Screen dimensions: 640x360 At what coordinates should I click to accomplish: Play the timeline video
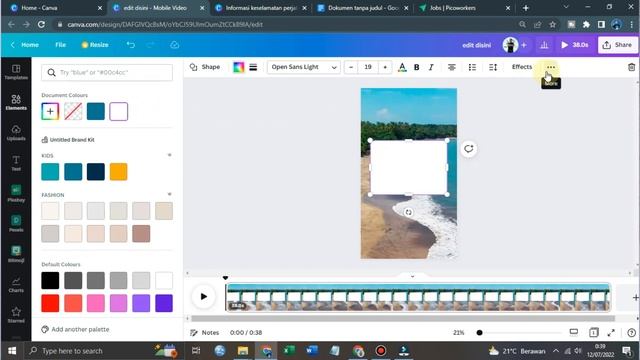click(204, 296)
